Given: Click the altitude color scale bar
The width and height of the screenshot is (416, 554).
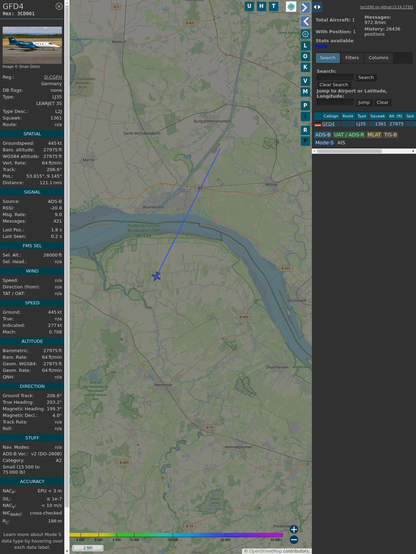Looking at the screenshot, I should click(176, 535).
